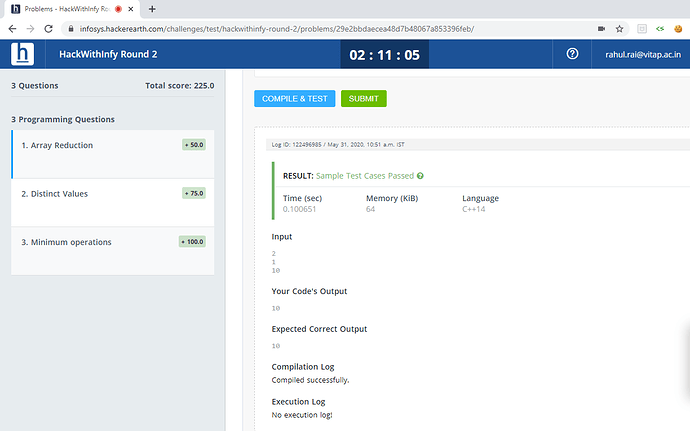
Task: Click the Total score: 225.0 text
Action: pyautogui.click(x=180, y=85)
